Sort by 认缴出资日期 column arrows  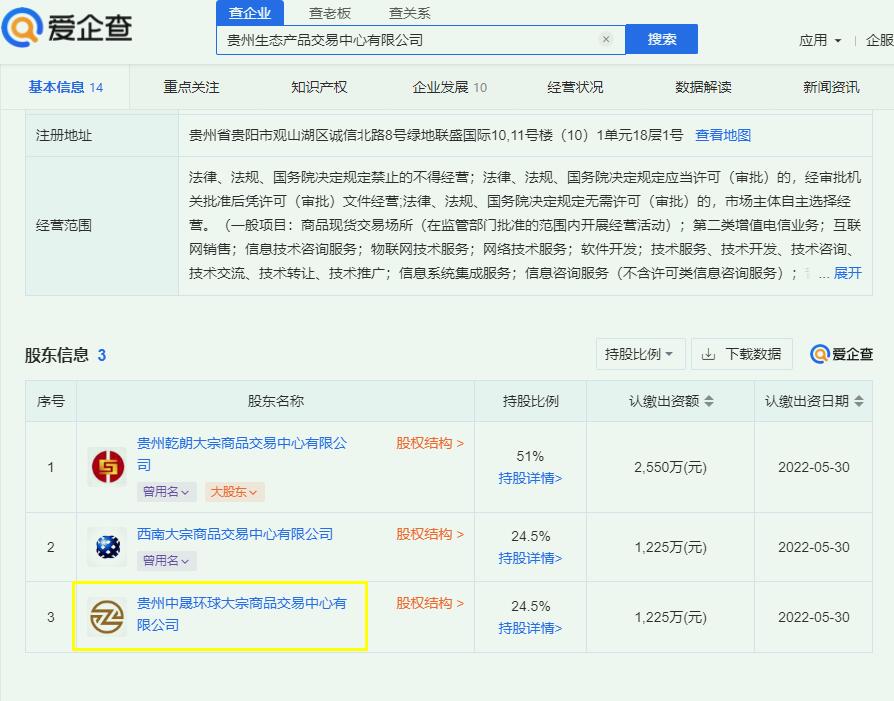(x=859, y=401)
